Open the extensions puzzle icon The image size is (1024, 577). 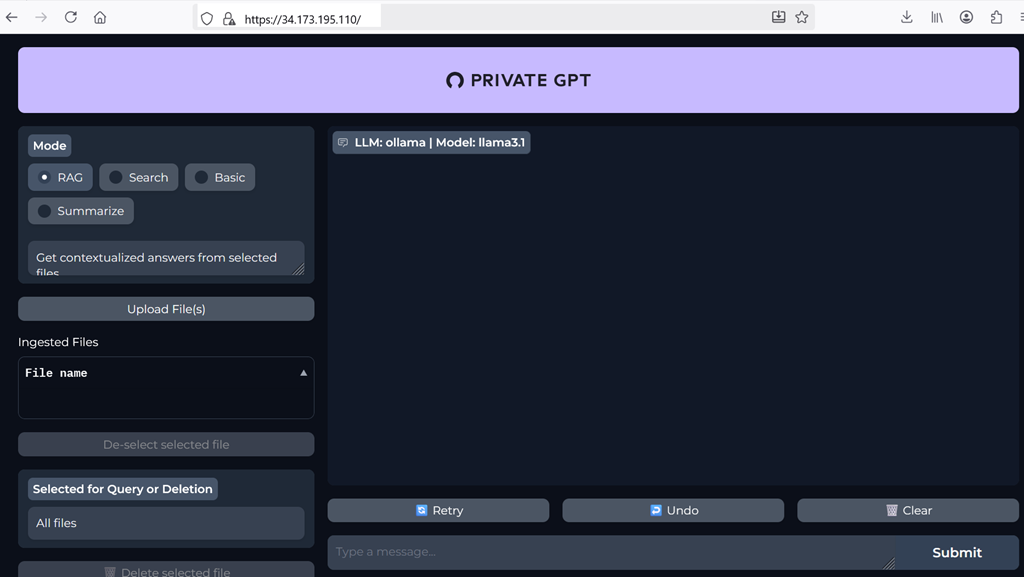996,17
